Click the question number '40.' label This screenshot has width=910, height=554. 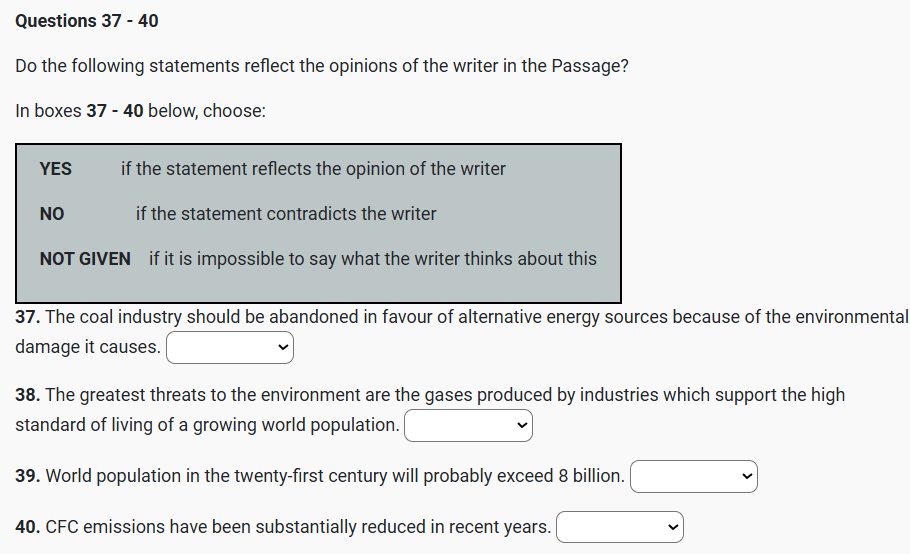[x=28, y=526]
